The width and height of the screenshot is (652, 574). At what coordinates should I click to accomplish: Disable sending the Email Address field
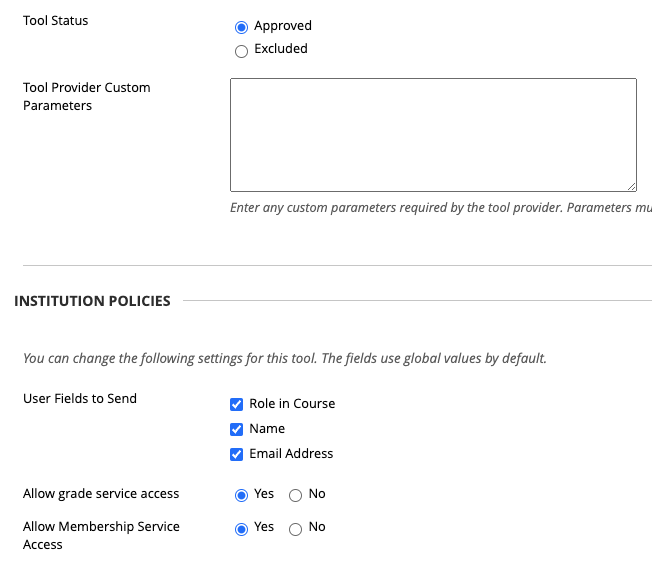pyautogui.click(x=237, y=454)
